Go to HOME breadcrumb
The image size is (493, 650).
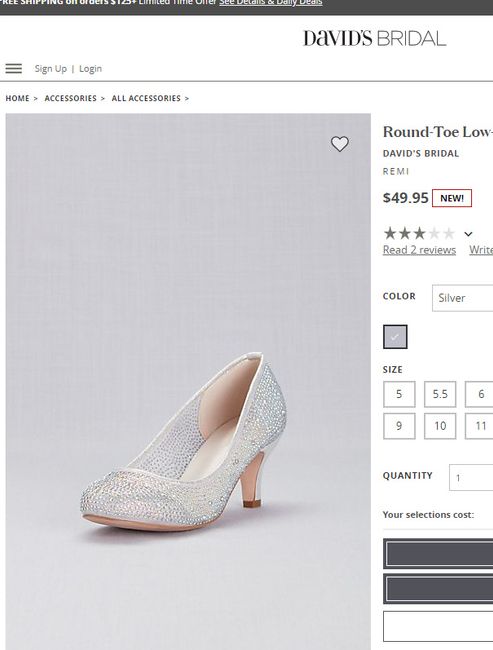tap(17, 98)
